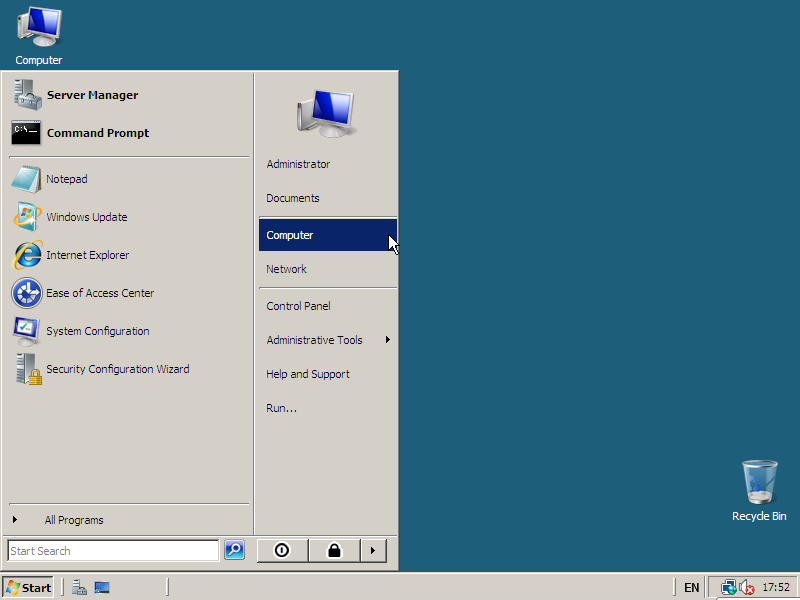Image resolution: width=800 pixels, height=600 pixels.
Task: Open System Configuration
Action: click(x=97, y=331)
